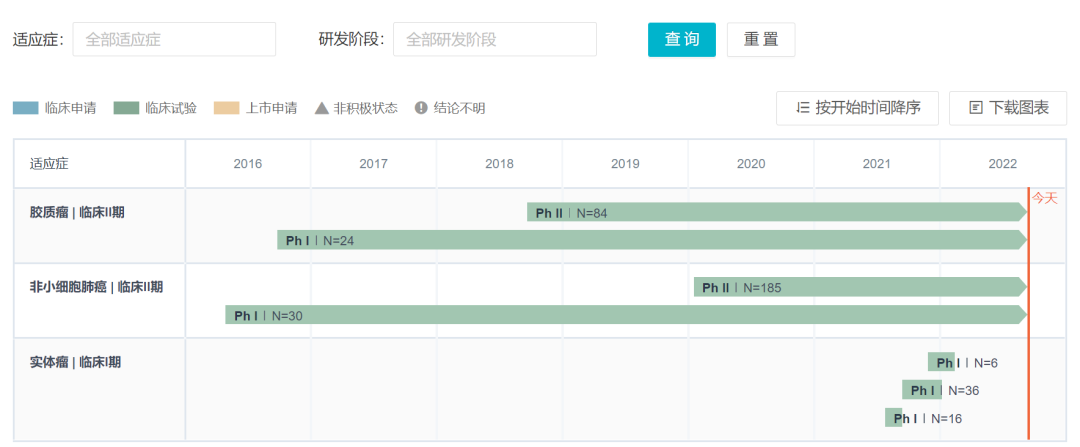Toggle the 上市申请 orange legend swatch
The height and width of the screenshot is (447, 1080).
click(227, 108)
